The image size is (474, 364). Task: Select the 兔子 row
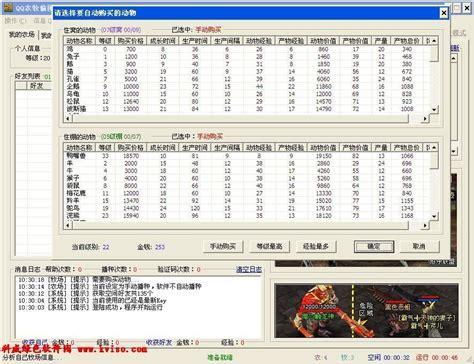click(x=246, y=57)
